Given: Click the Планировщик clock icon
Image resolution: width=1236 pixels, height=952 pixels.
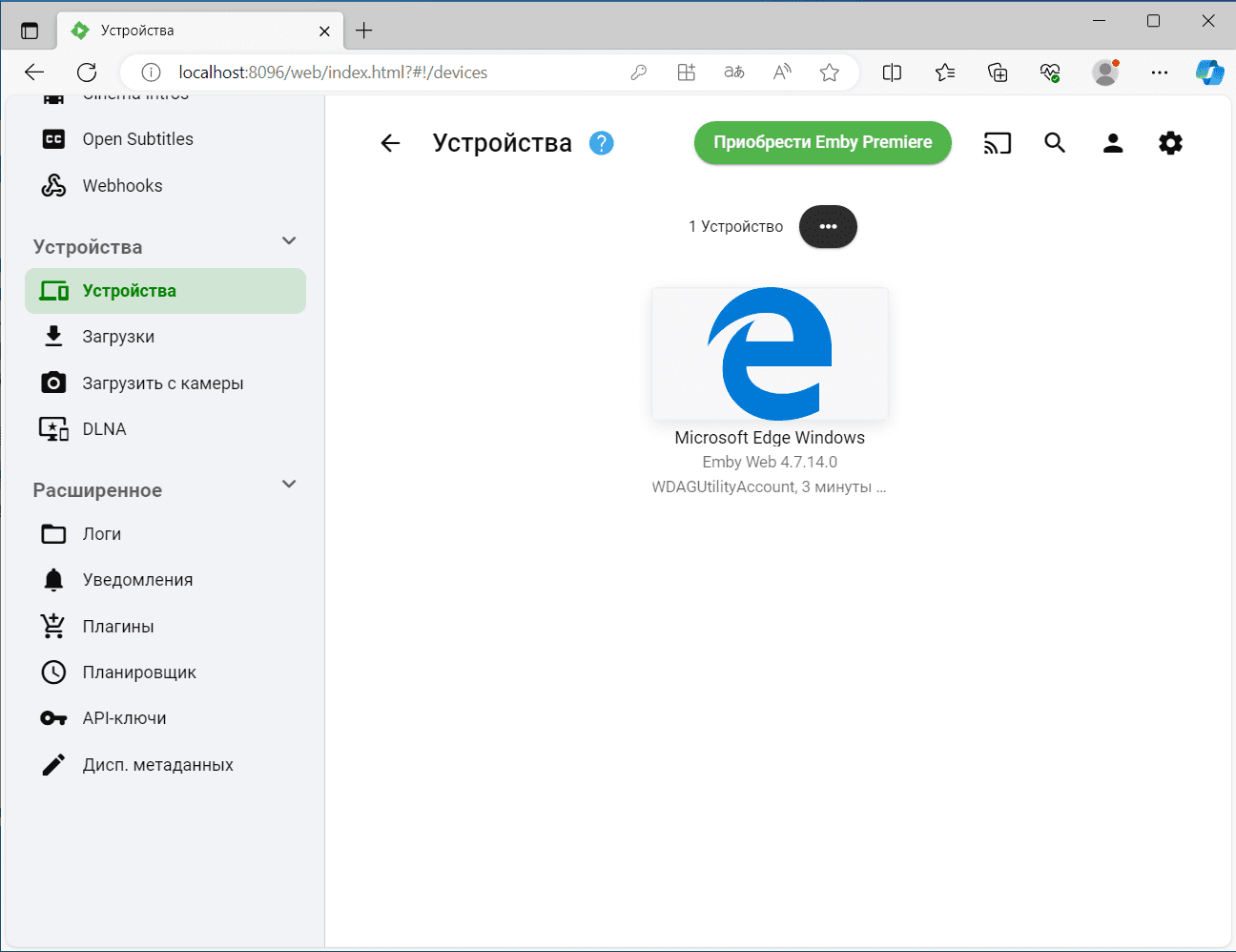Looking at the screenshot, I should point(53,673).
